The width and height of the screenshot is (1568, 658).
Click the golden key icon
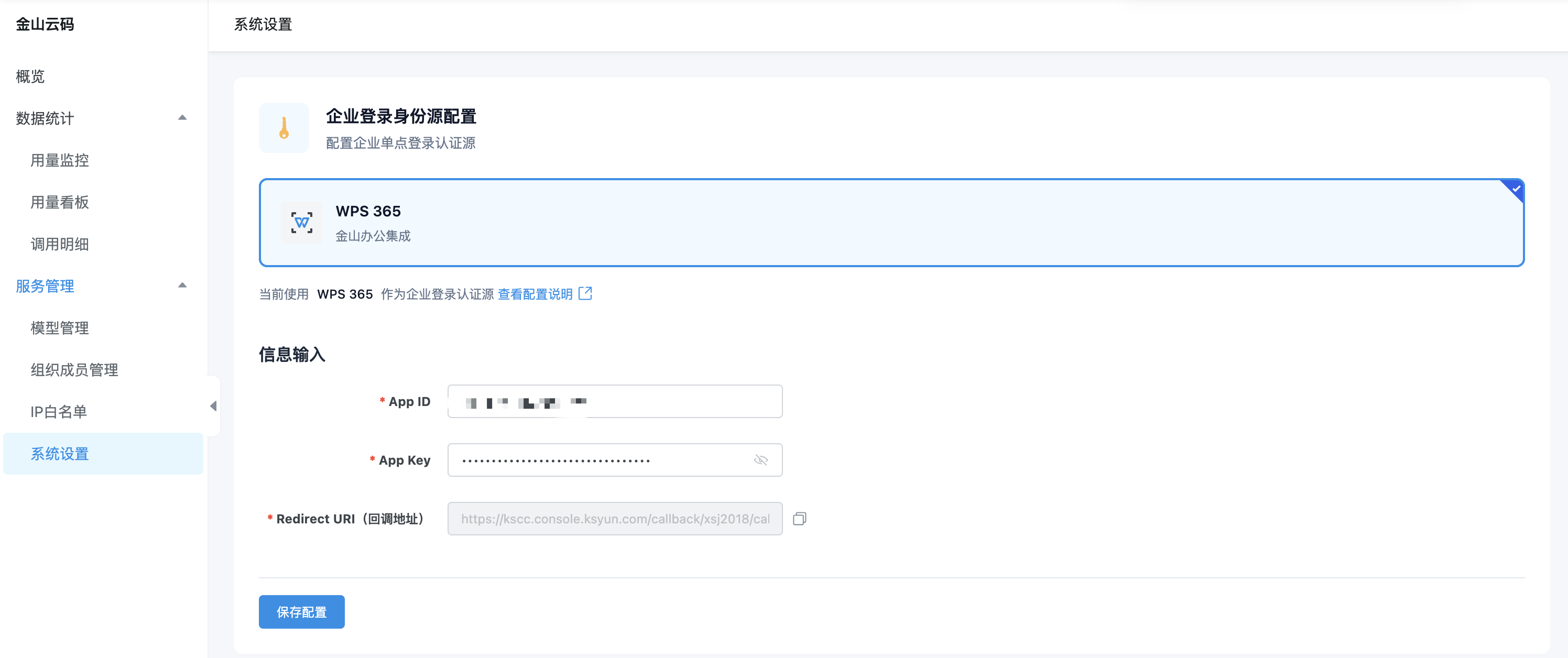[x=284, y=128]
